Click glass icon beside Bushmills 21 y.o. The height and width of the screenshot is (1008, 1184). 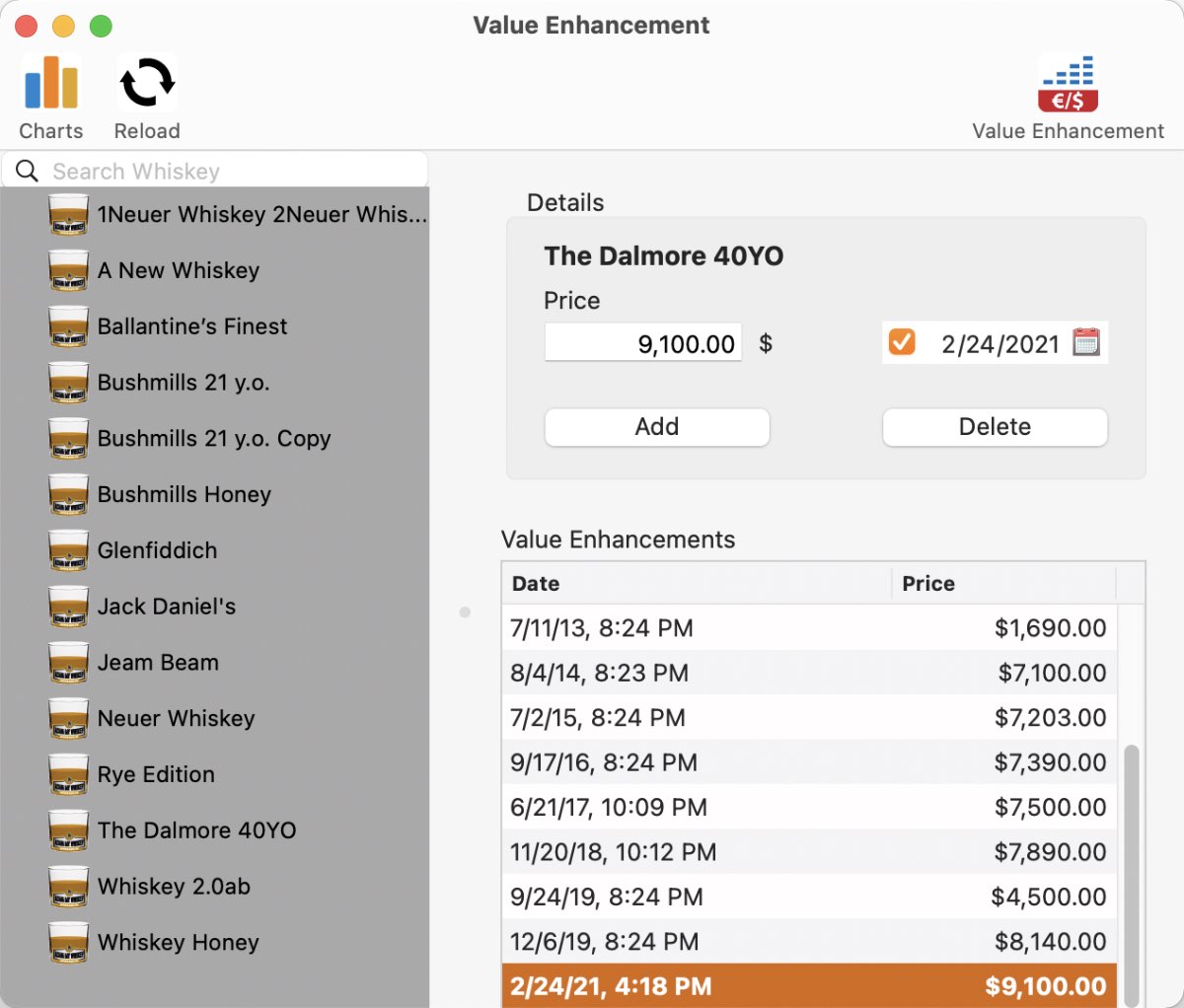69,383
